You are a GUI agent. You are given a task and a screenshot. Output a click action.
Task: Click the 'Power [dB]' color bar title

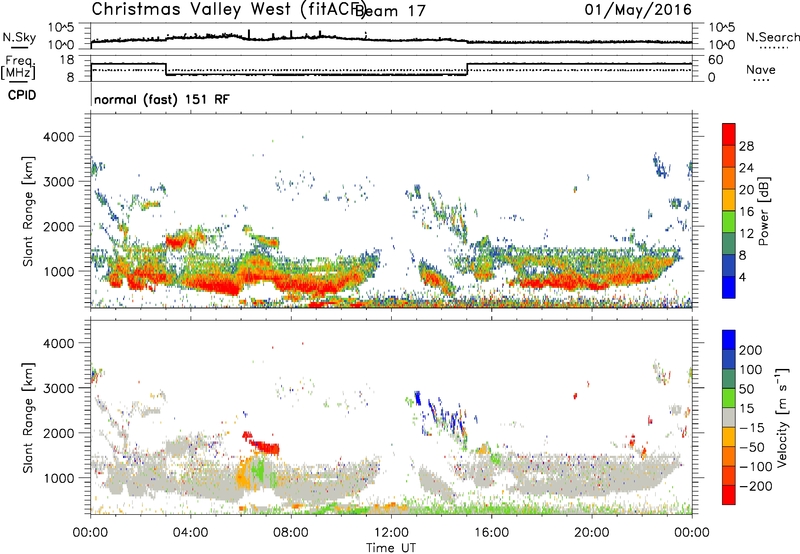click(x=763, y=211)
